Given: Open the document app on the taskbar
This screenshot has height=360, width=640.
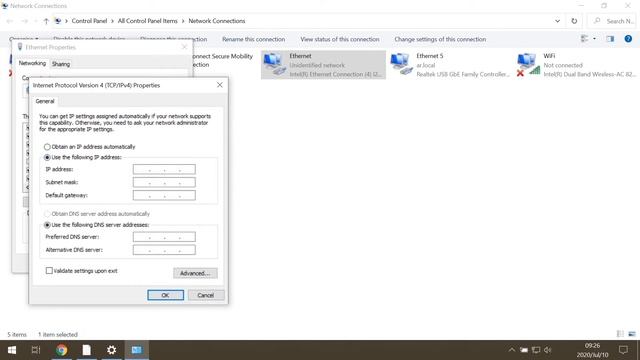Looking at the screenshot, I should [87, 350].
